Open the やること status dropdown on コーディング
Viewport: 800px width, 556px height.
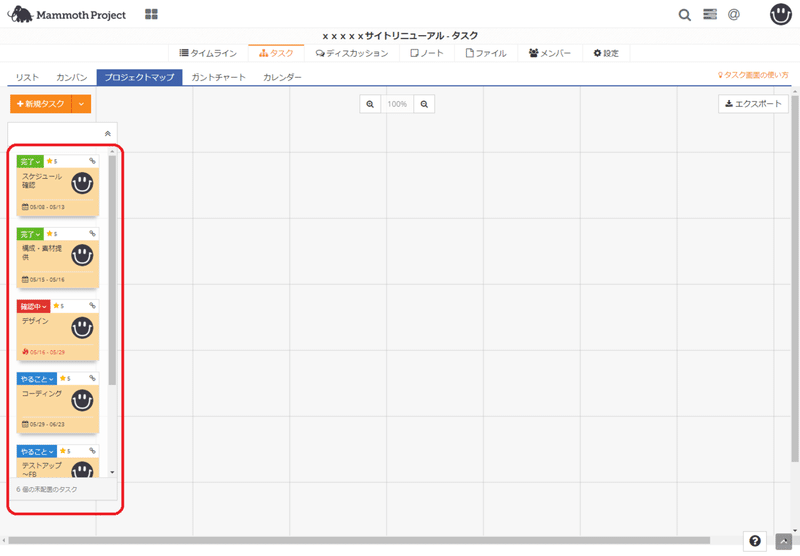(x=37, y=379)
